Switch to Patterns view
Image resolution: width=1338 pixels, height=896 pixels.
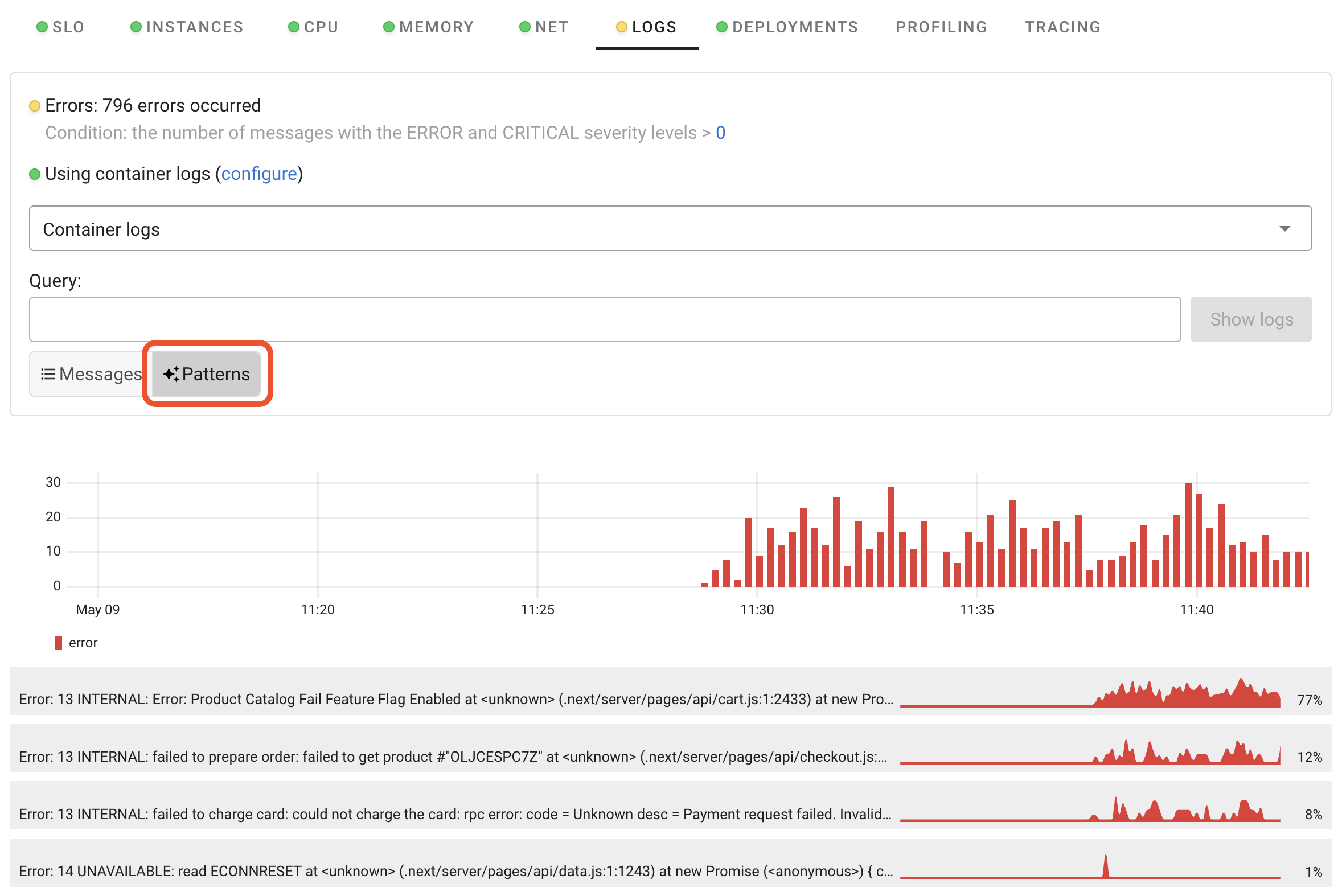click(x=207, y=374)
